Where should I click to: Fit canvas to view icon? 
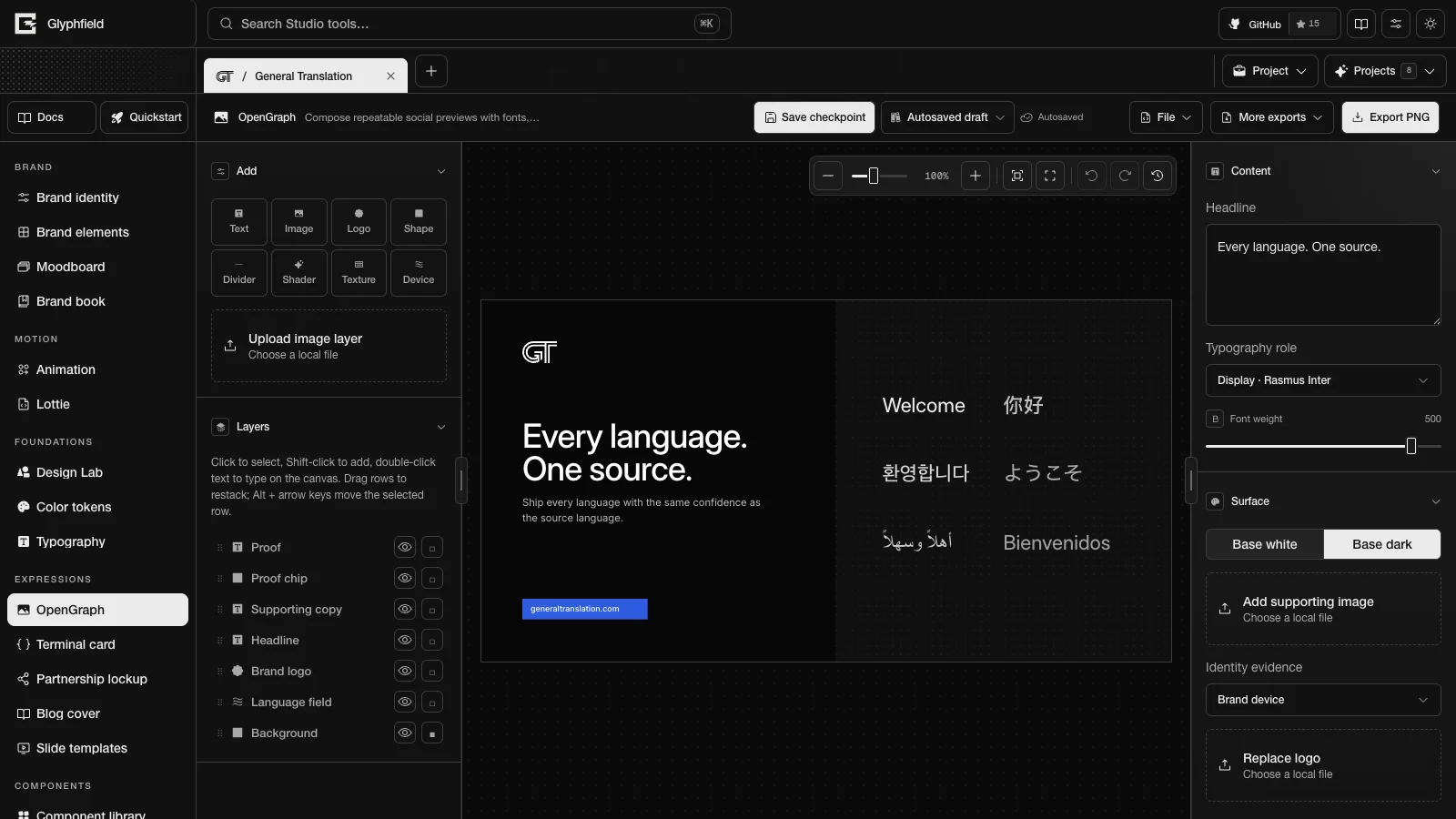[1017, 176]
